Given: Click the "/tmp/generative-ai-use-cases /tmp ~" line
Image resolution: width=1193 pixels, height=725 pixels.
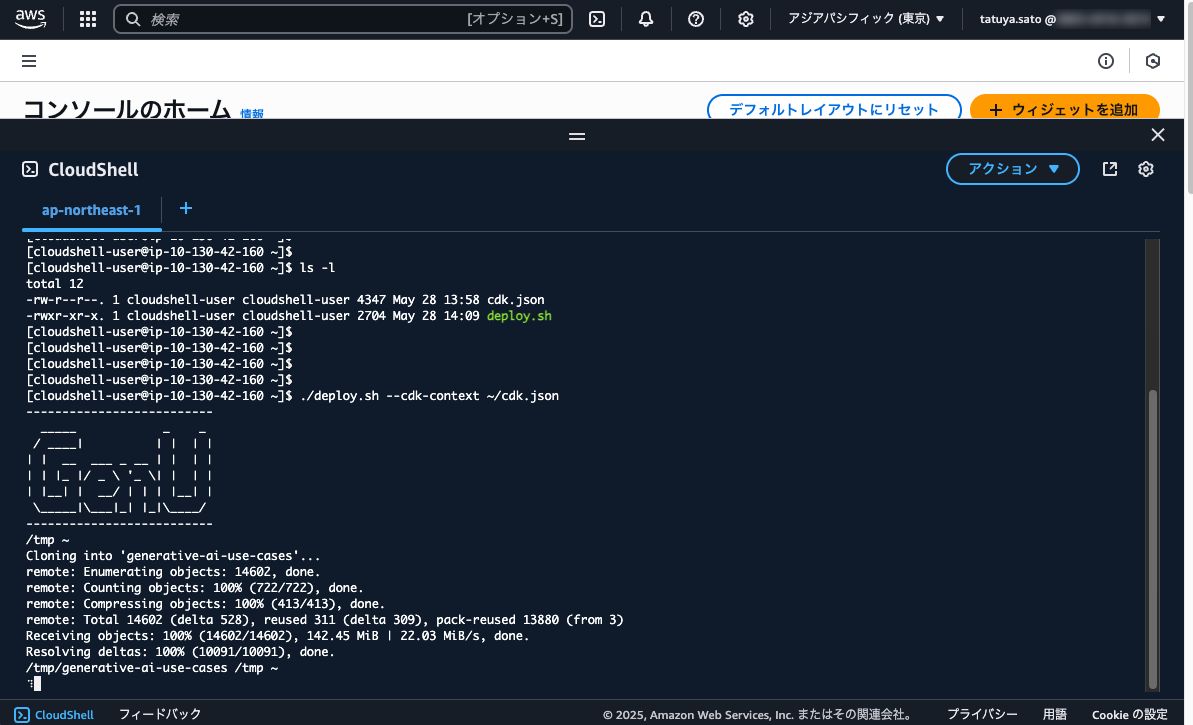Looking at the screenshot, I should point(152,668).
